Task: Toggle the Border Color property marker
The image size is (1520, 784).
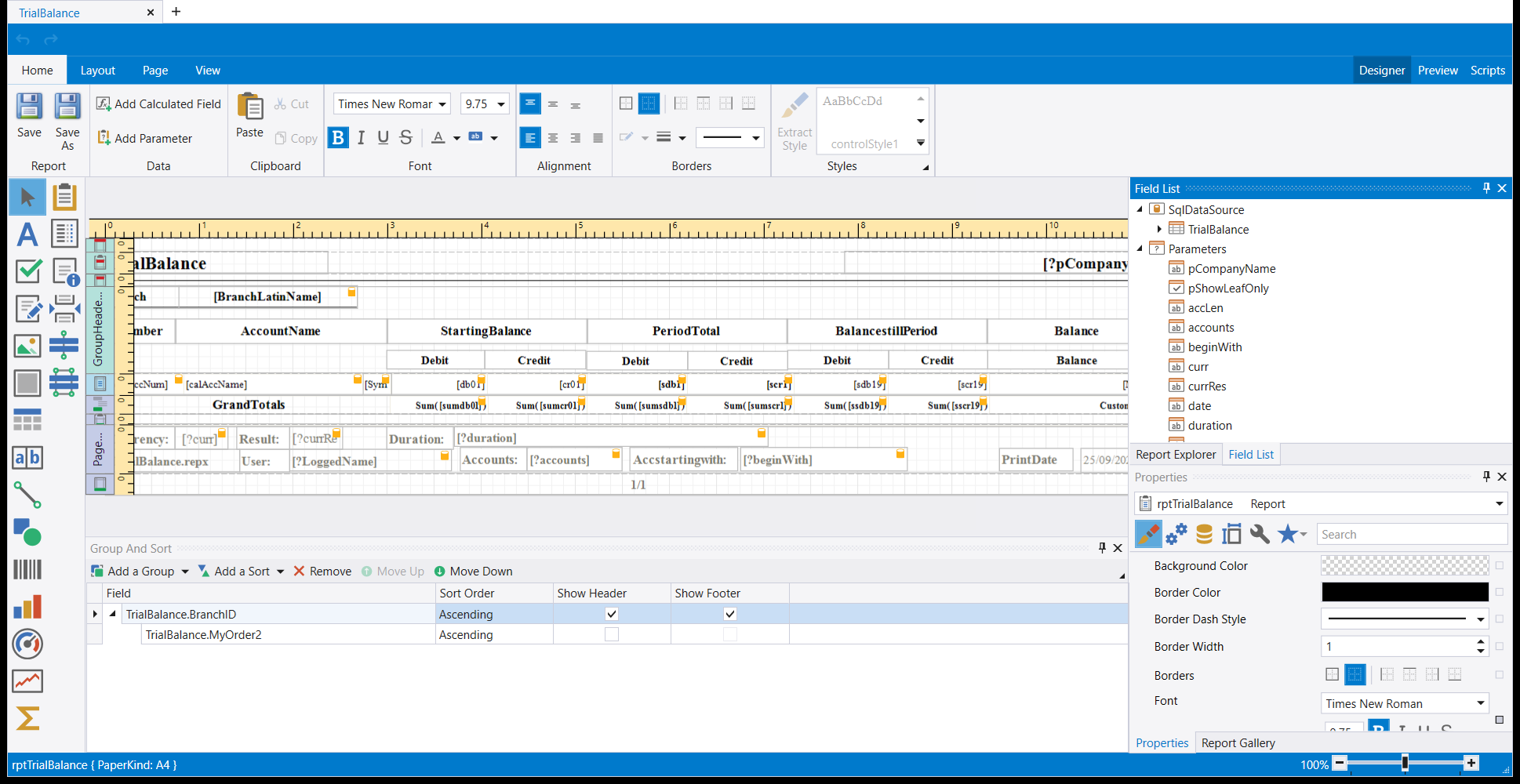Action: tap(1500, 592)
